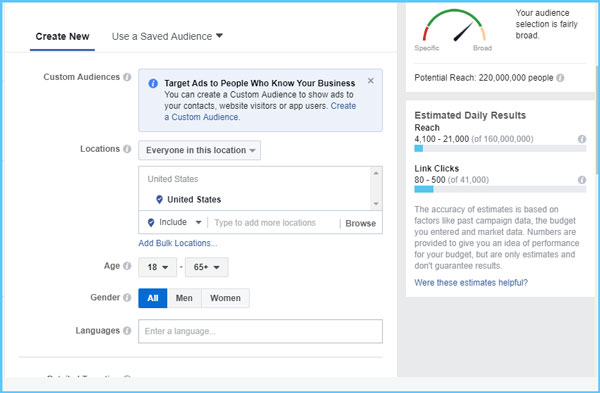Select the All gender option
Screen dimensions: 600x393
[153, 298]
